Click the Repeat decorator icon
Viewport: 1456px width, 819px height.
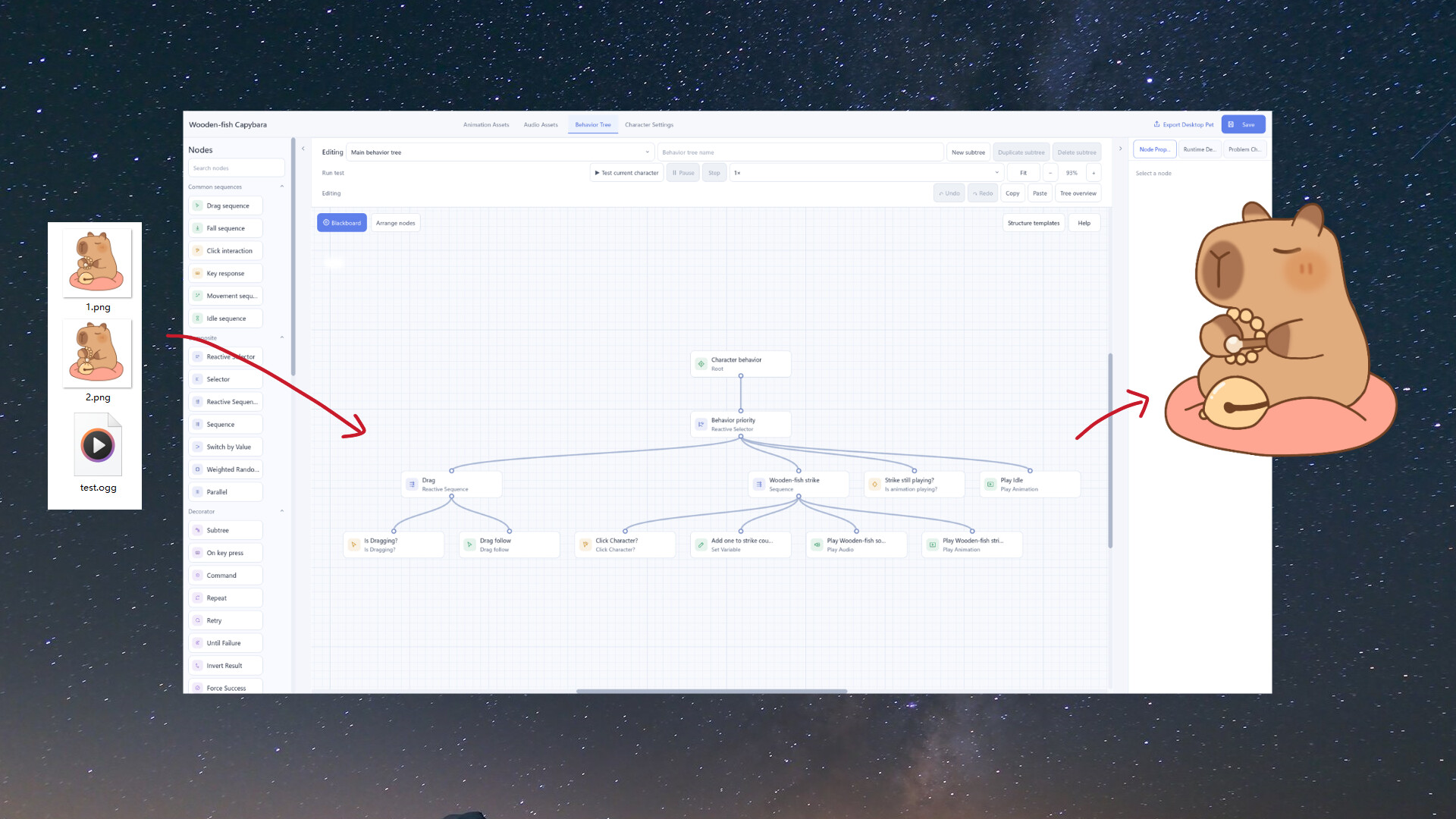click(x=197, y=598)
